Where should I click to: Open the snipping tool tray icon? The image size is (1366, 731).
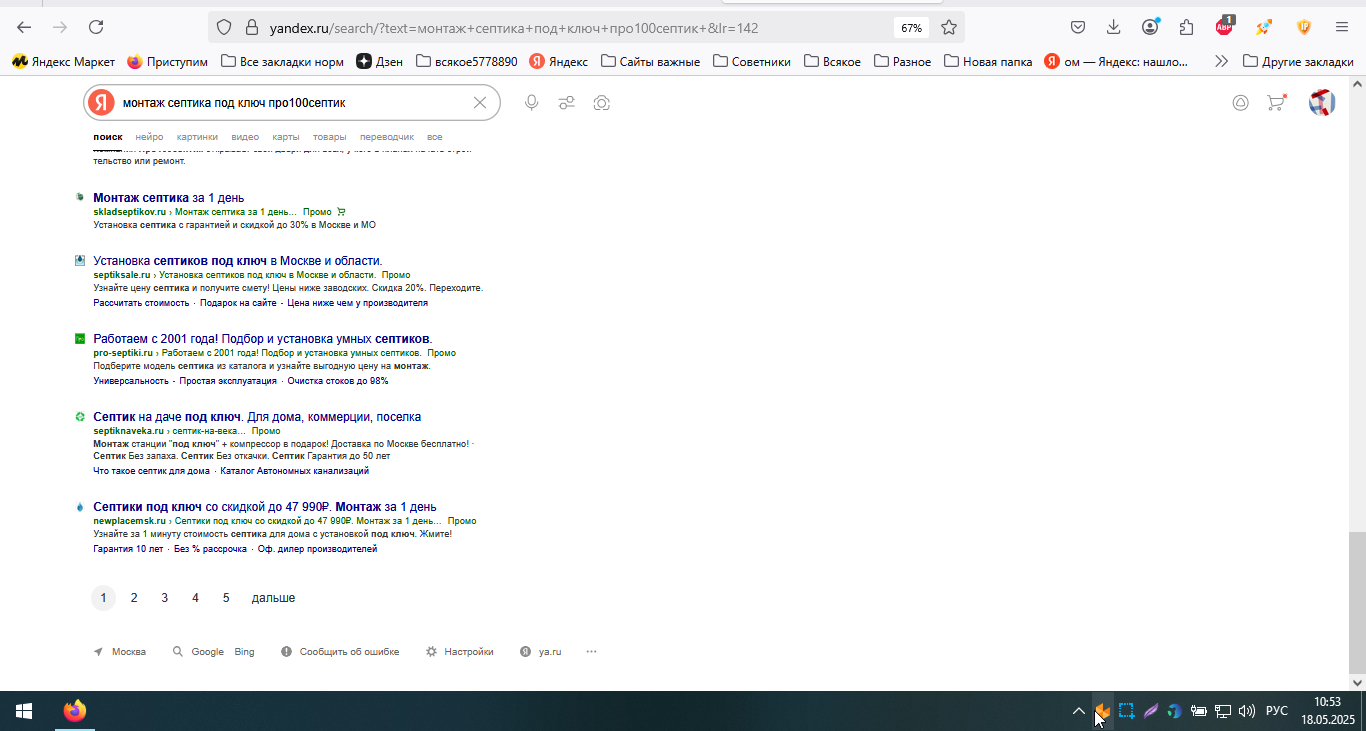[1126, 711]
